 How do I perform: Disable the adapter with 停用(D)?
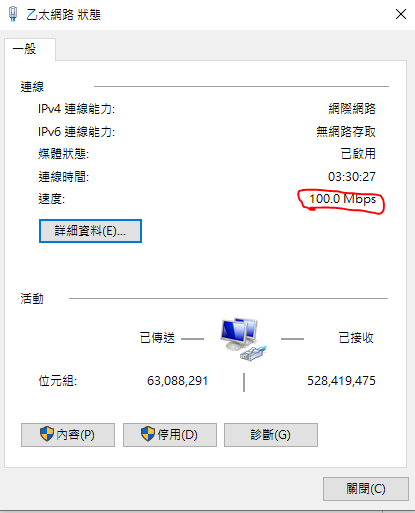point(170,435)
